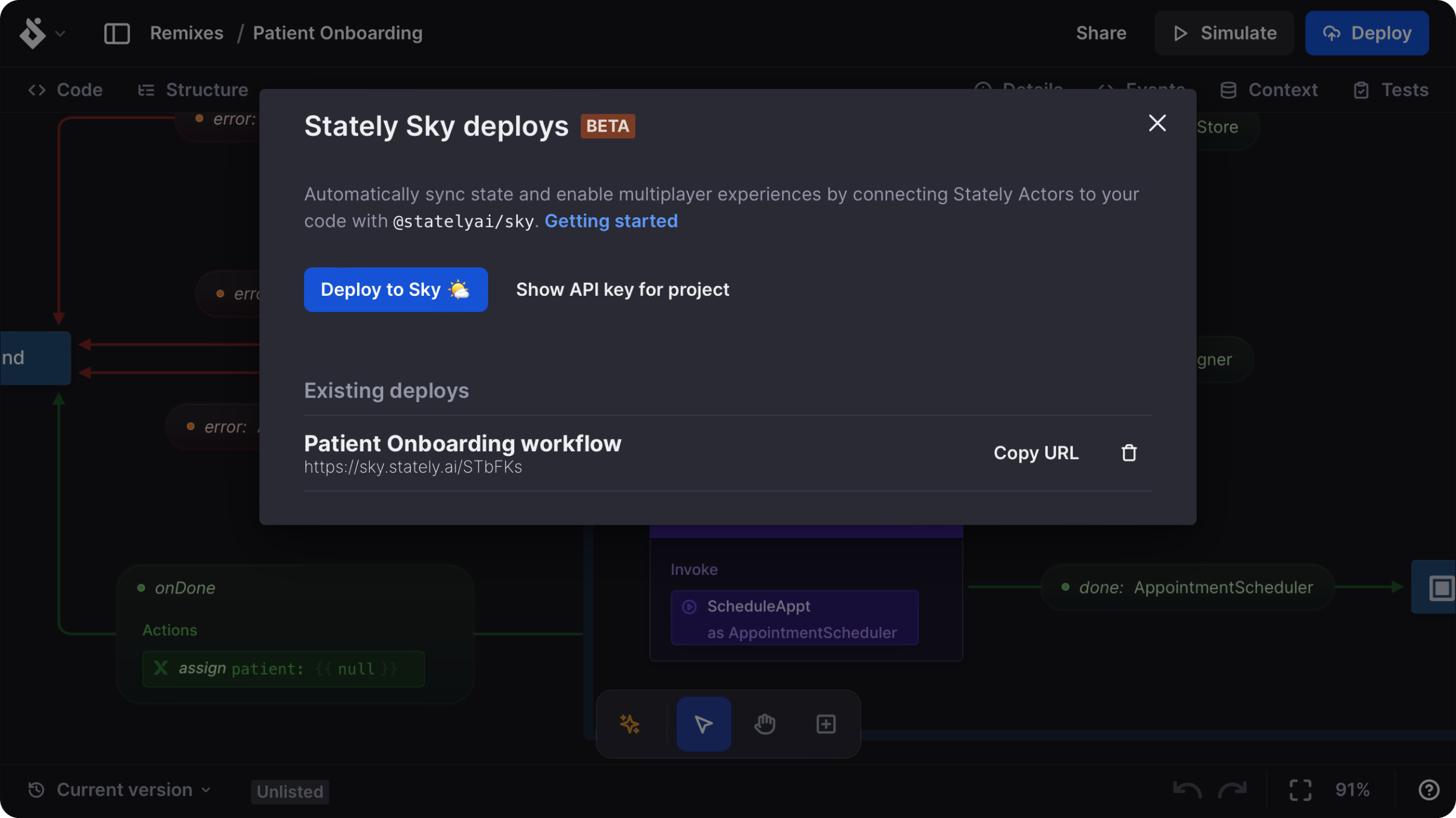The image size is (1456, 818).
Task: Select the pointer selection tool
Action: pyautogui.click(x=704, y=724)
